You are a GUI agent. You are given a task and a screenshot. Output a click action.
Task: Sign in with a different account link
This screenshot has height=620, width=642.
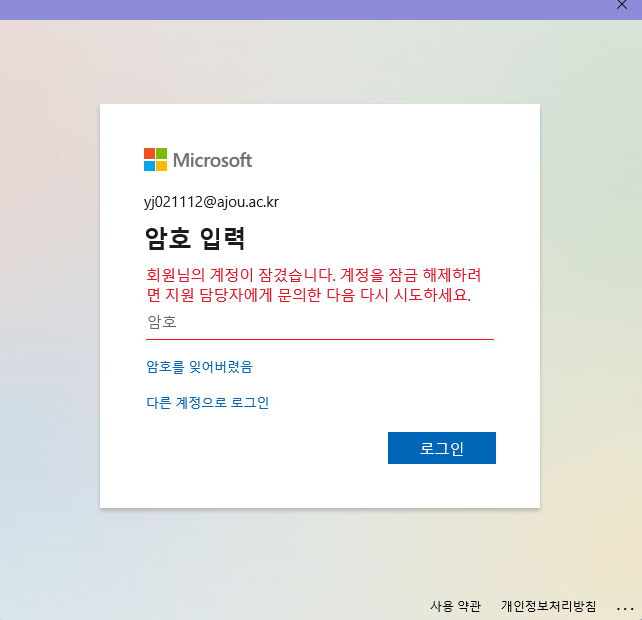[208, 403]
